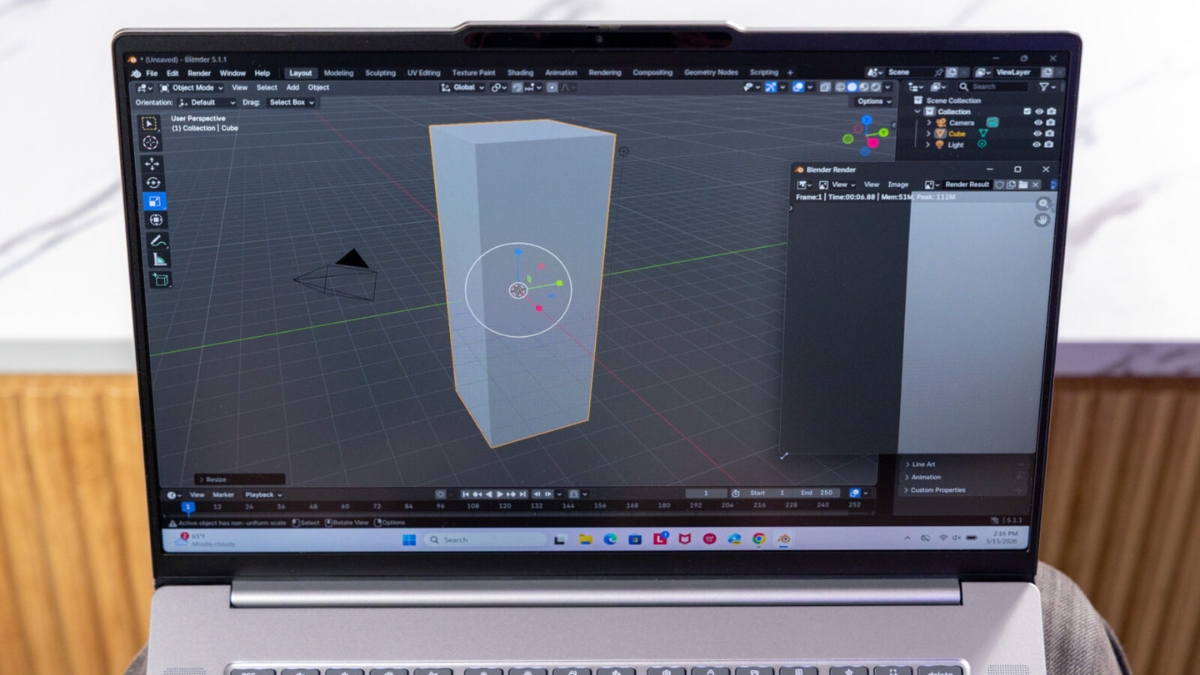Image resolution: width=1200 pixels, height=675 pixels.
Task: Pick the Add Cube tool icon
Action: [160, 280]
